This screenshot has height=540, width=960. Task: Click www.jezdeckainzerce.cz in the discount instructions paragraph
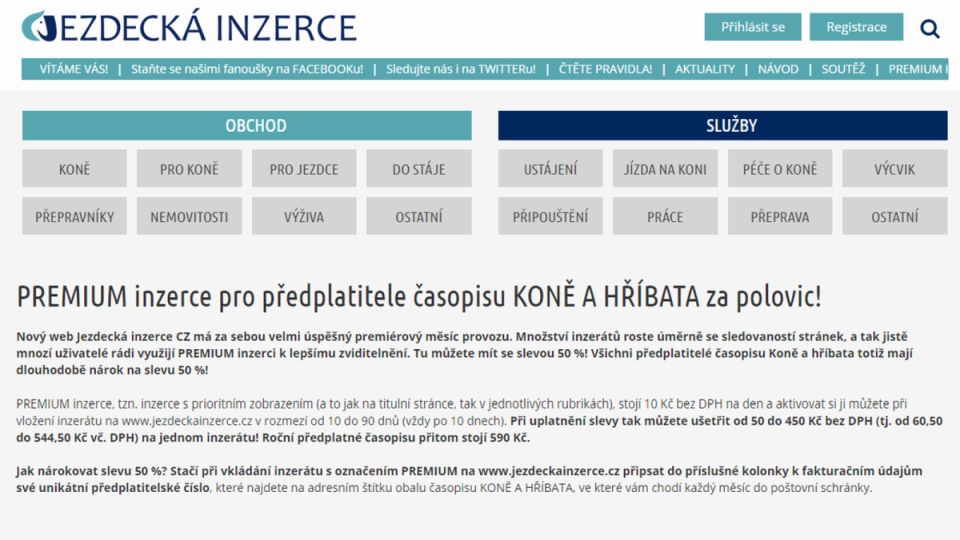point(549,471)
